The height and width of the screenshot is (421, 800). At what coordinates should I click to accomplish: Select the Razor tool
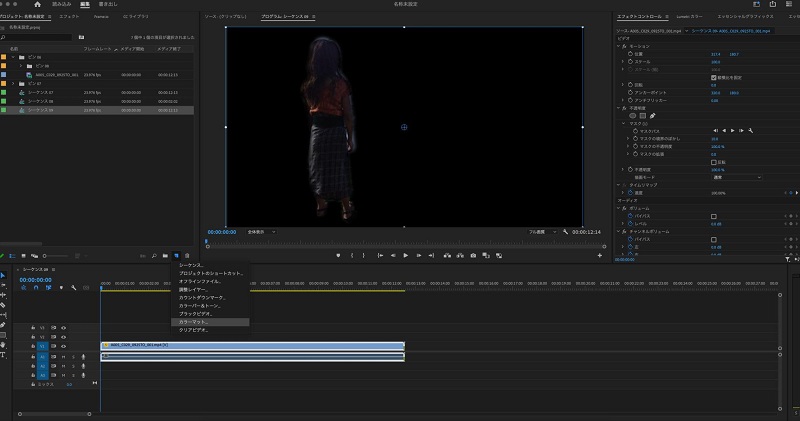[x=3, y=306]
